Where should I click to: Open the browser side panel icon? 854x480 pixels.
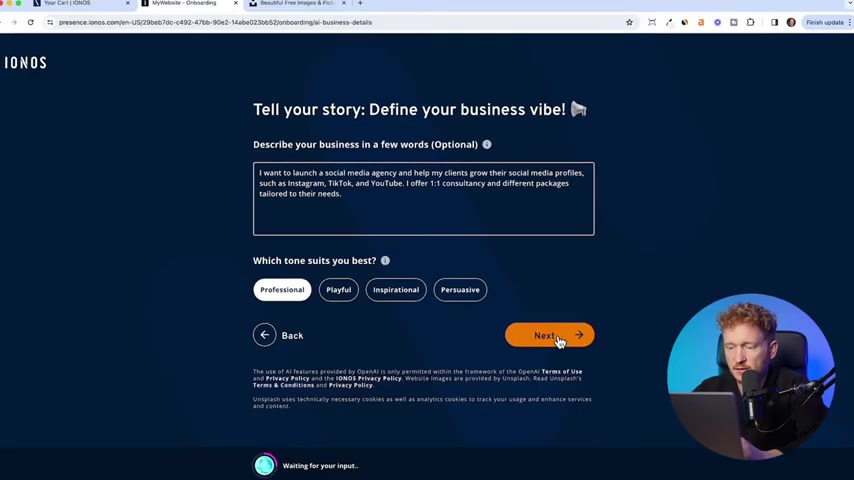[x=774, y=22]
